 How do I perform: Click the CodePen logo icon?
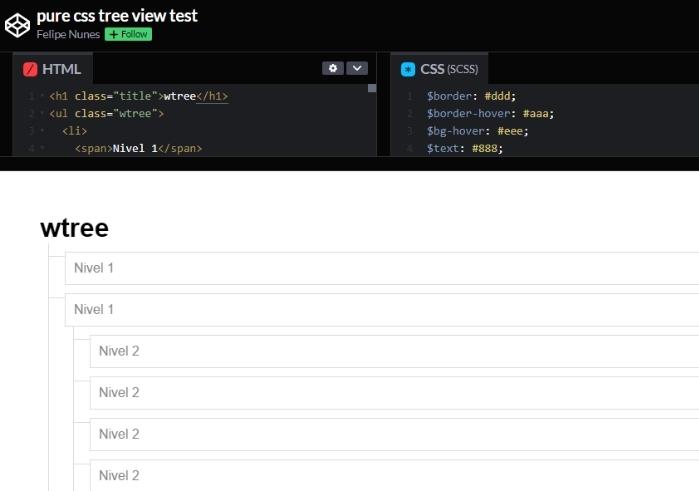tap(17, 25)
